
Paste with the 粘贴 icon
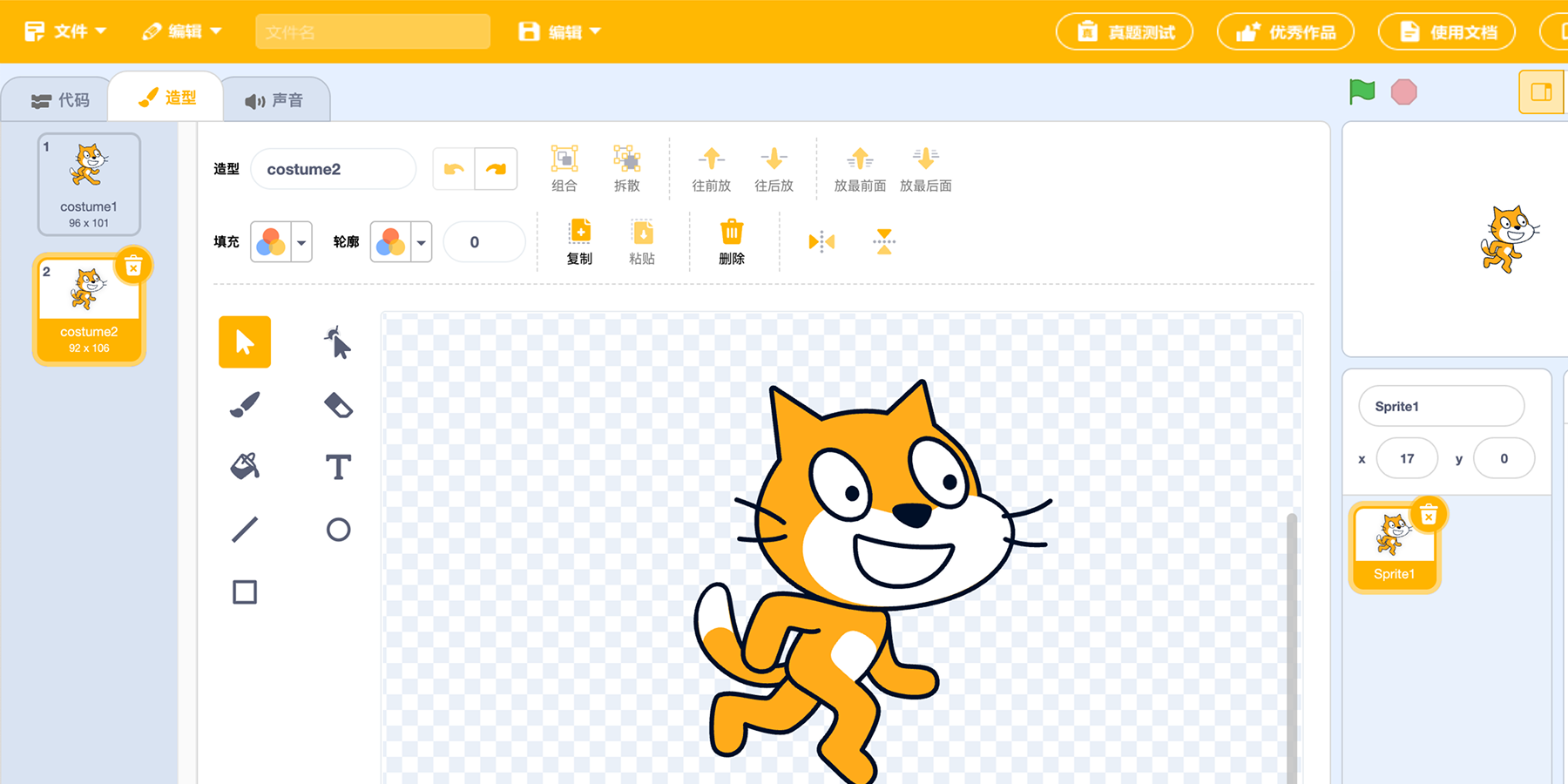[642, 241]
